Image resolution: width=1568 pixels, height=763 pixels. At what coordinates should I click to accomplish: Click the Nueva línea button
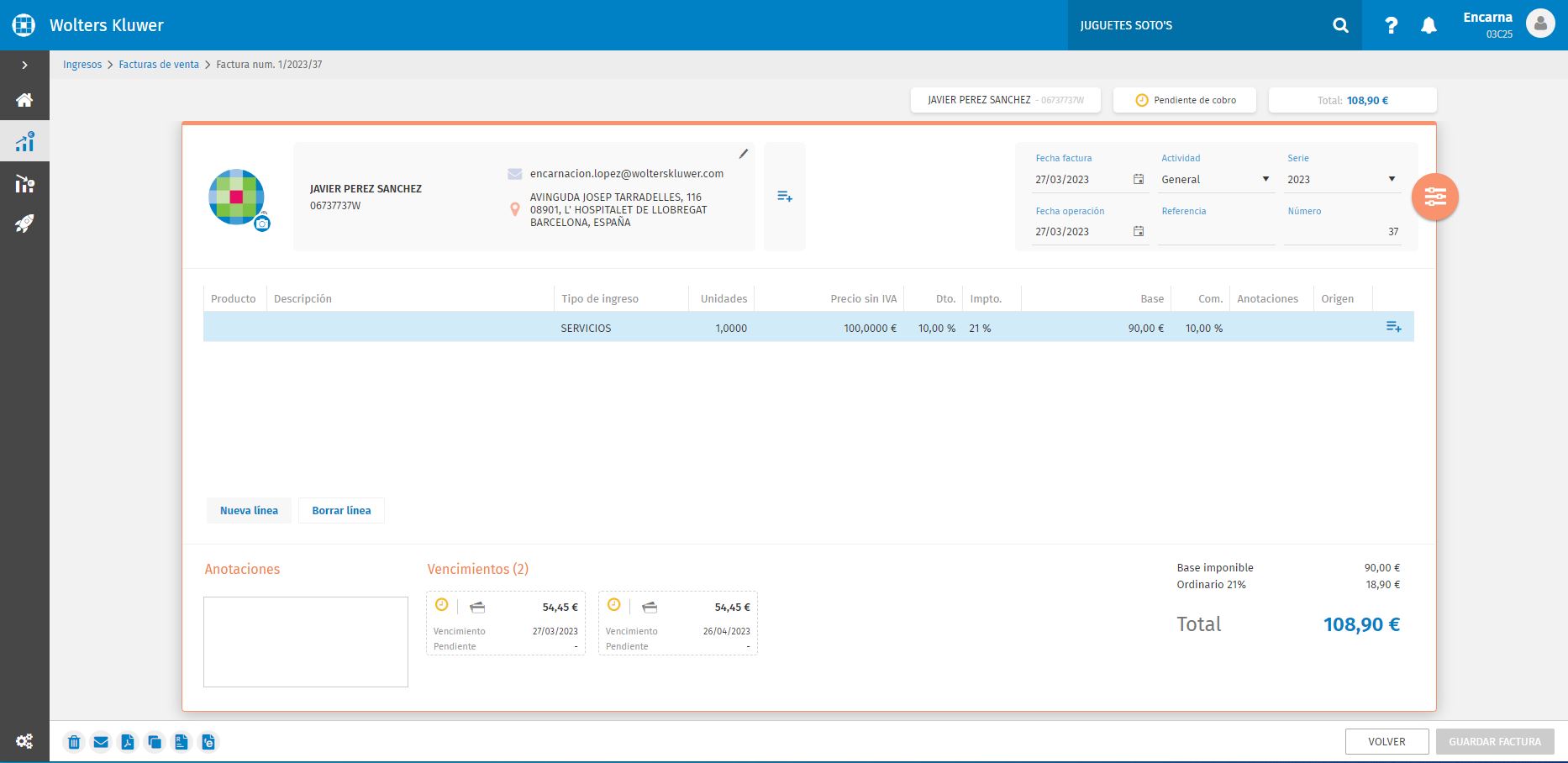(x=249, y=510)
